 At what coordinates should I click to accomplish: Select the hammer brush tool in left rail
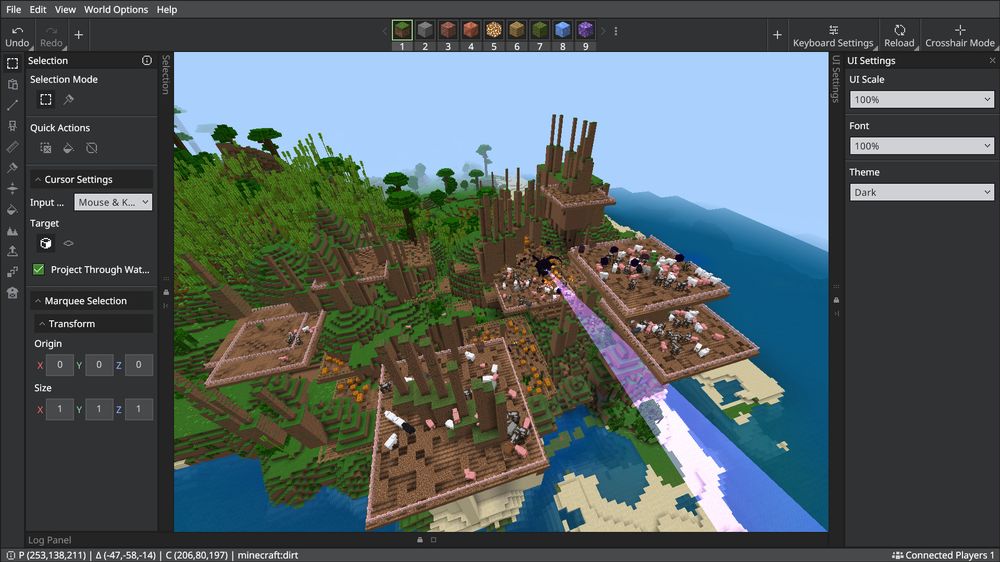(12, 168)
